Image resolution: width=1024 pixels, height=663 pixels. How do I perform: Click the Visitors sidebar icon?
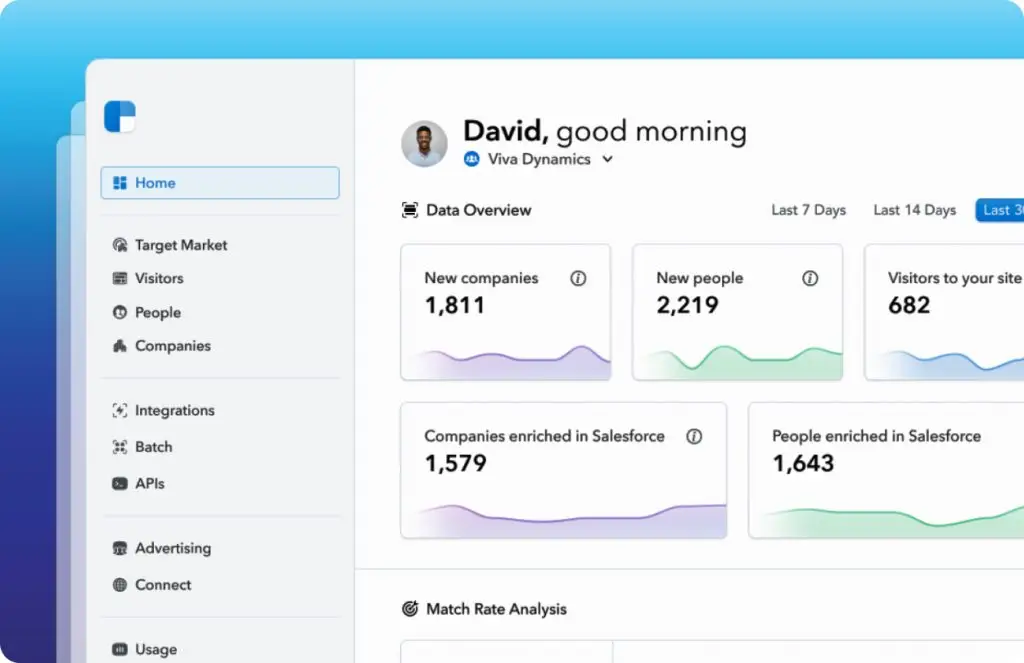click(x=120, y=279)
